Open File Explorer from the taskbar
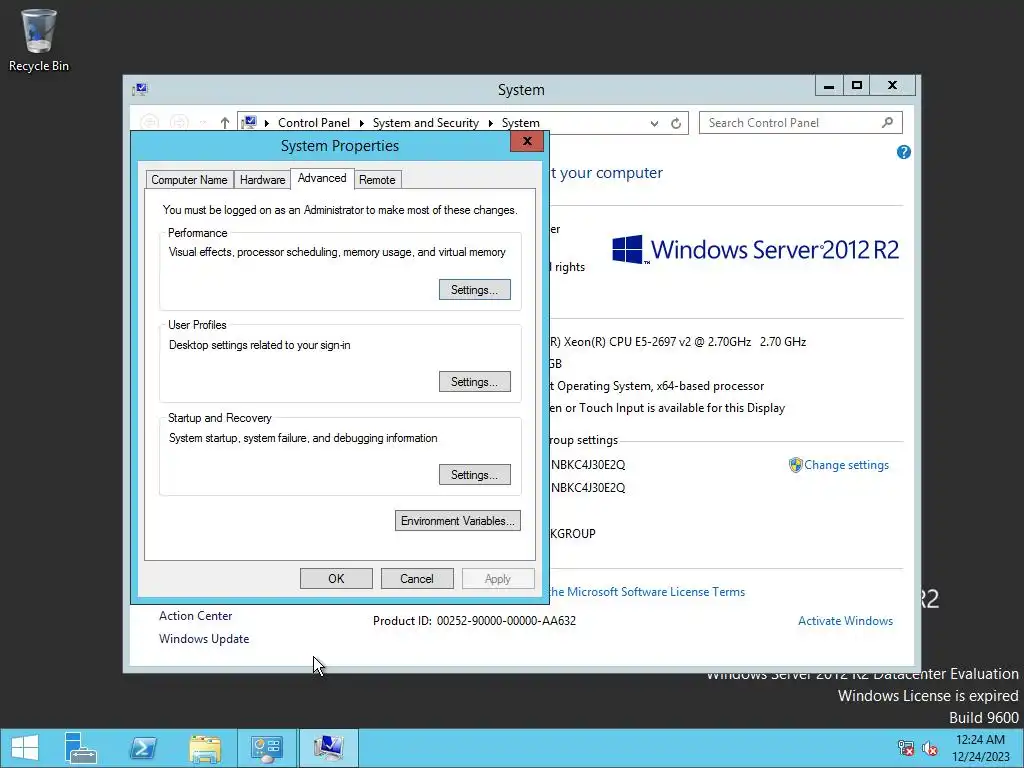 tap(205, 748)
